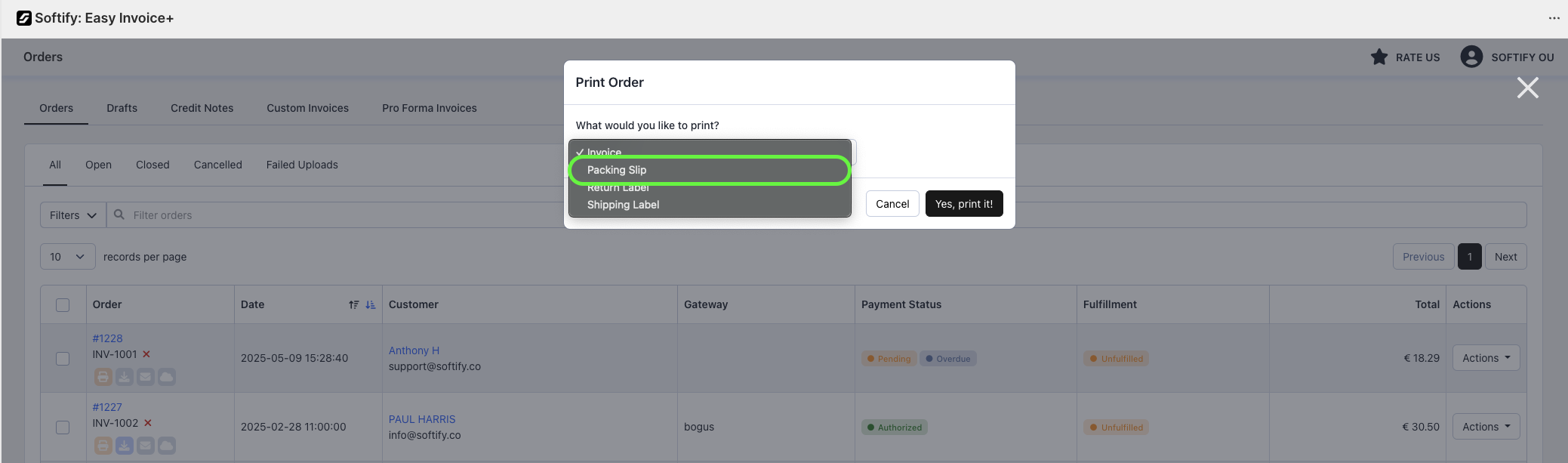Sort the Date column ascending
Screen dimensions: 1568x463
353,304
